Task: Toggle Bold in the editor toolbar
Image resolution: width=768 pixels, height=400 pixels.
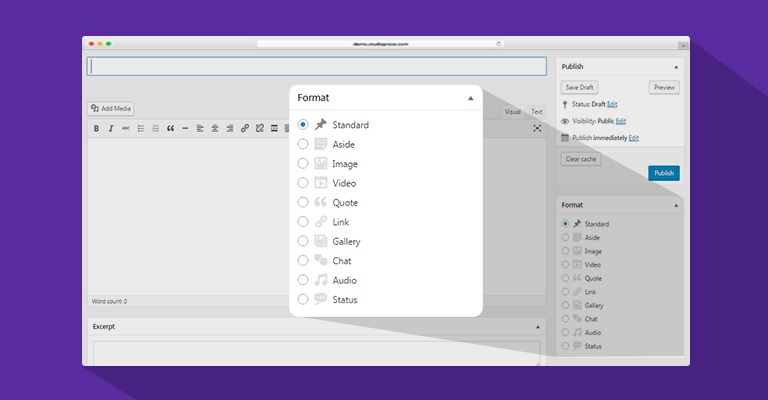Action: [96, 128]
